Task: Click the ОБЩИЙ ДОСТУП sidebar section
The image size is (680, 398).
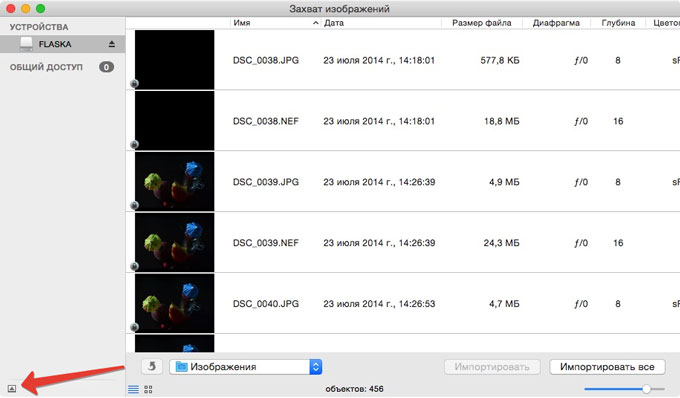Action: pyautogui.click(x=46, y=67)
